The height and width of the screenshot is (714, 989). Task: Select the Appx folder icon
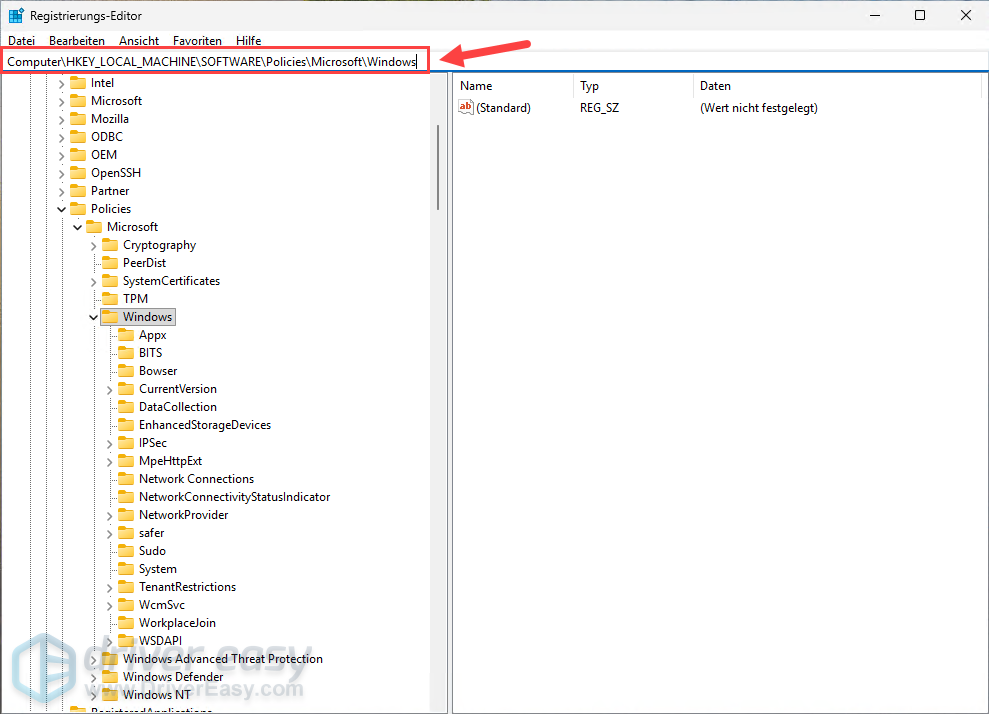pos(126,334)
